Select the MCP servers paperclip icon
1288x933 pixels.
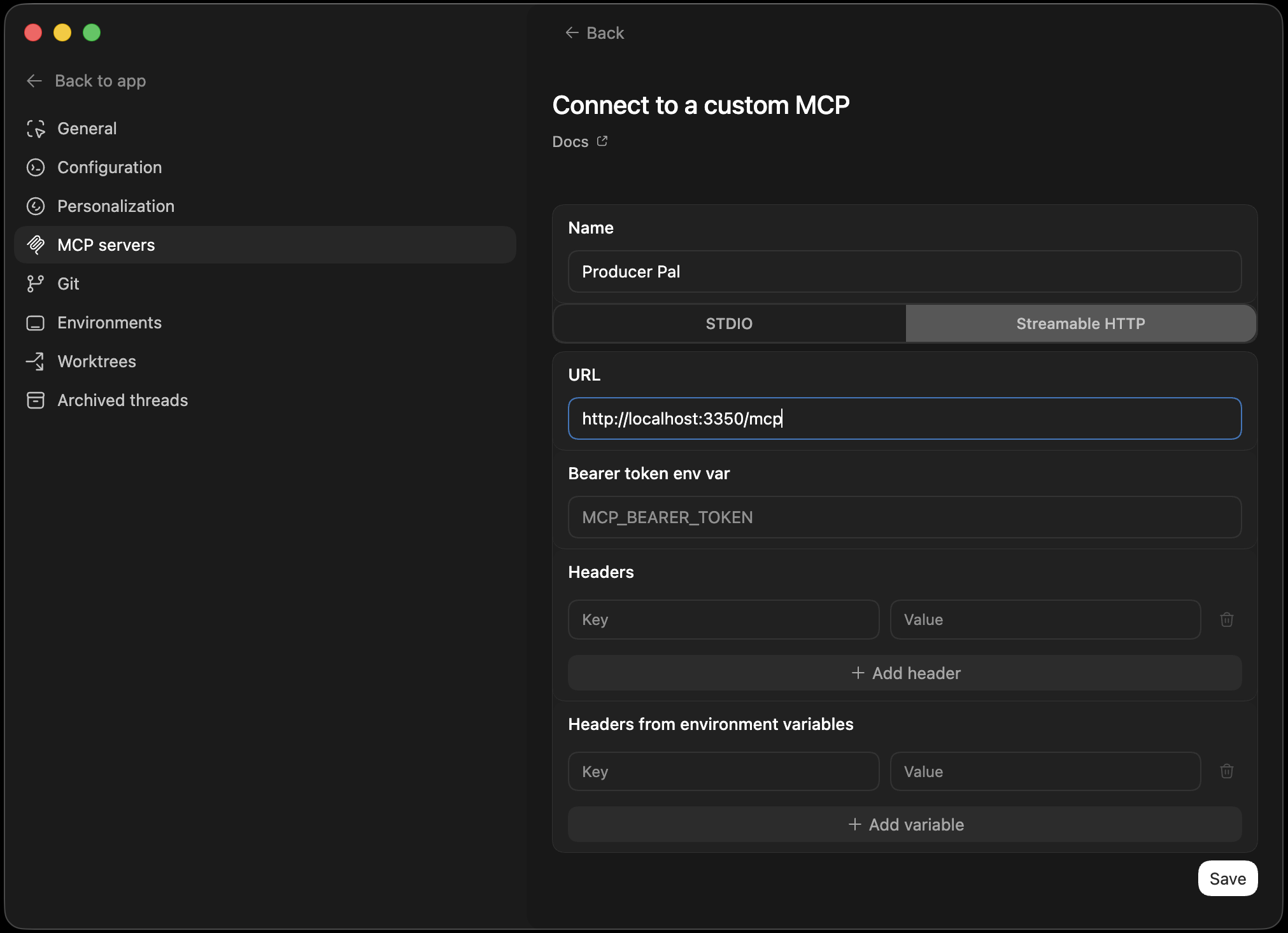click(36, 244)
